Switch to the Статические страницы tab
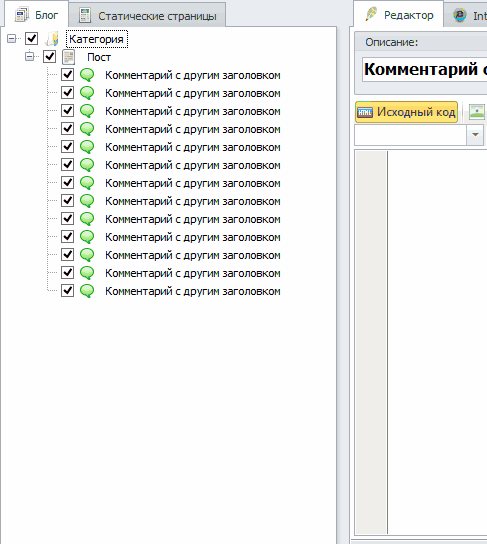 [147, 15]
